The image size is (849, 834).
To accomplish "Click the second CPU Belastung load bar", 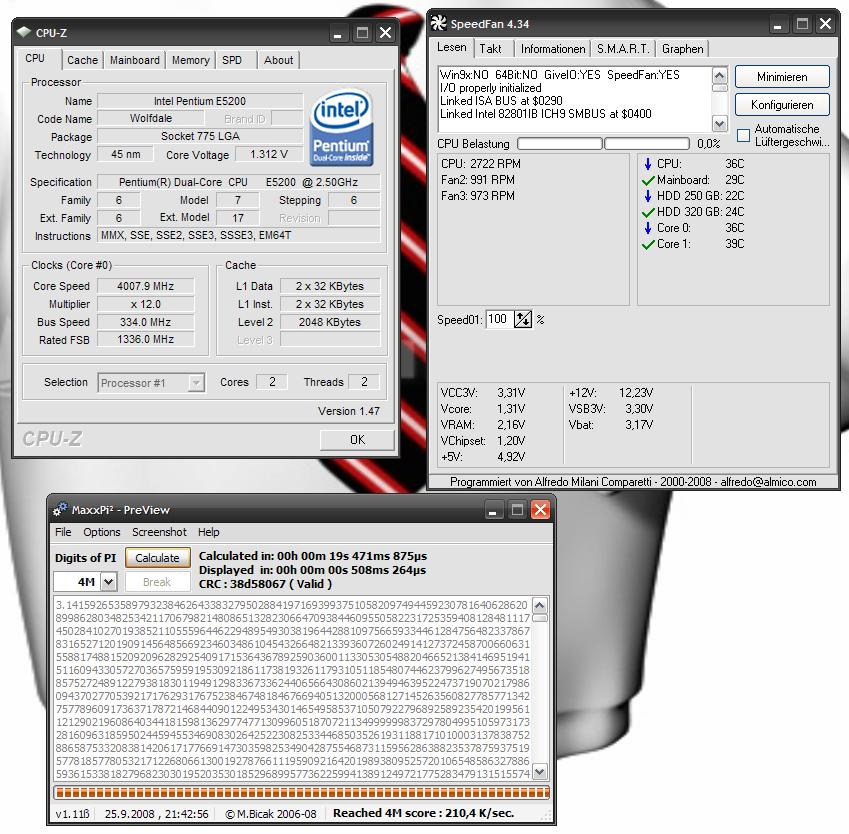I will tap(646, 144).
